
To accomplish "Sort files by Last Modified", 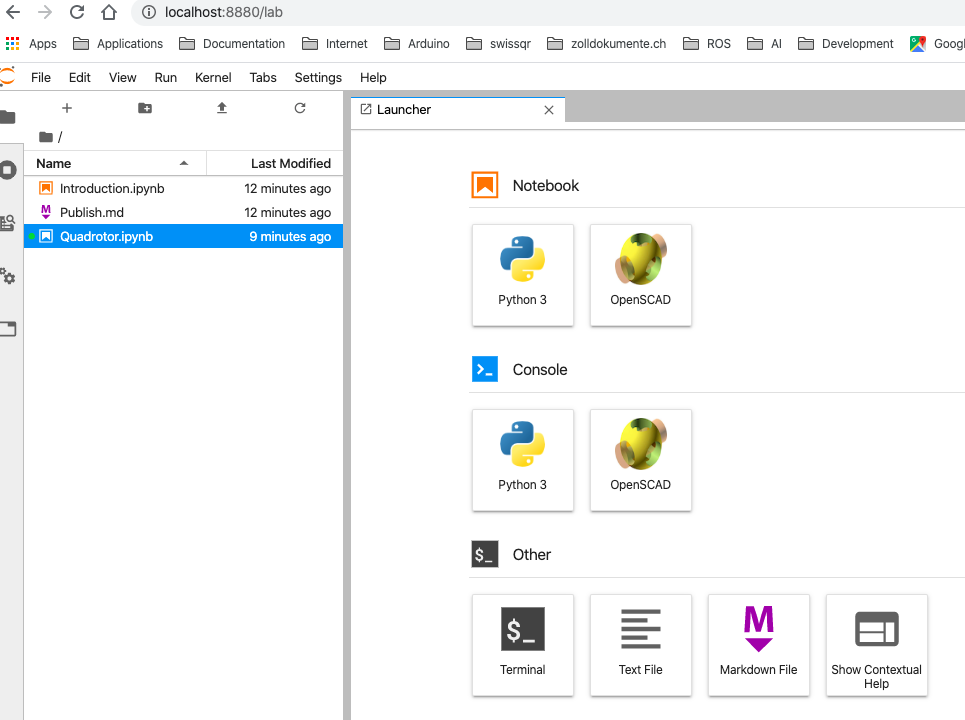I will click(x=290, y=163).
